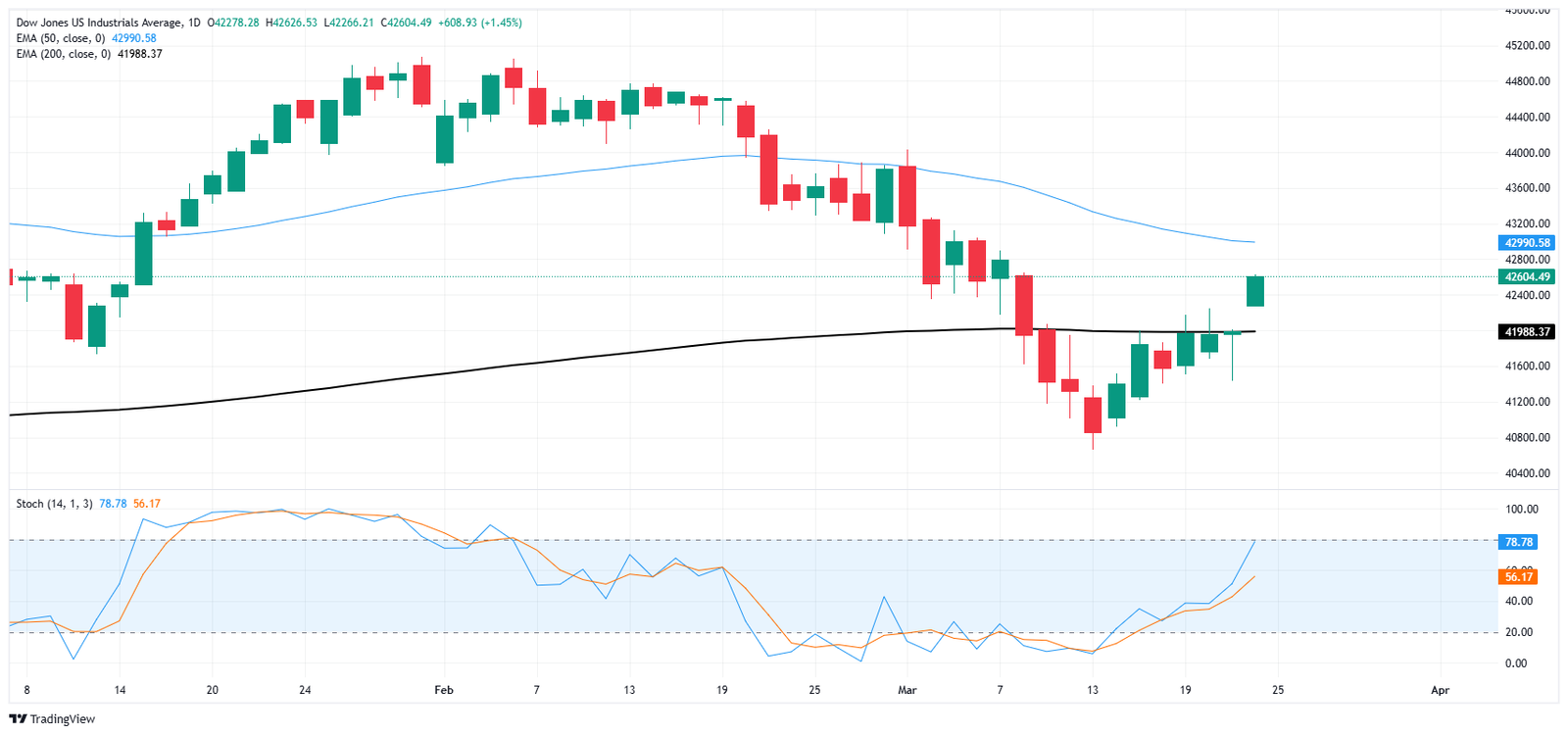The image size is (1568, 735).
Task: Select the rightmost green candlestick
Action: (x=1255, y=291)
